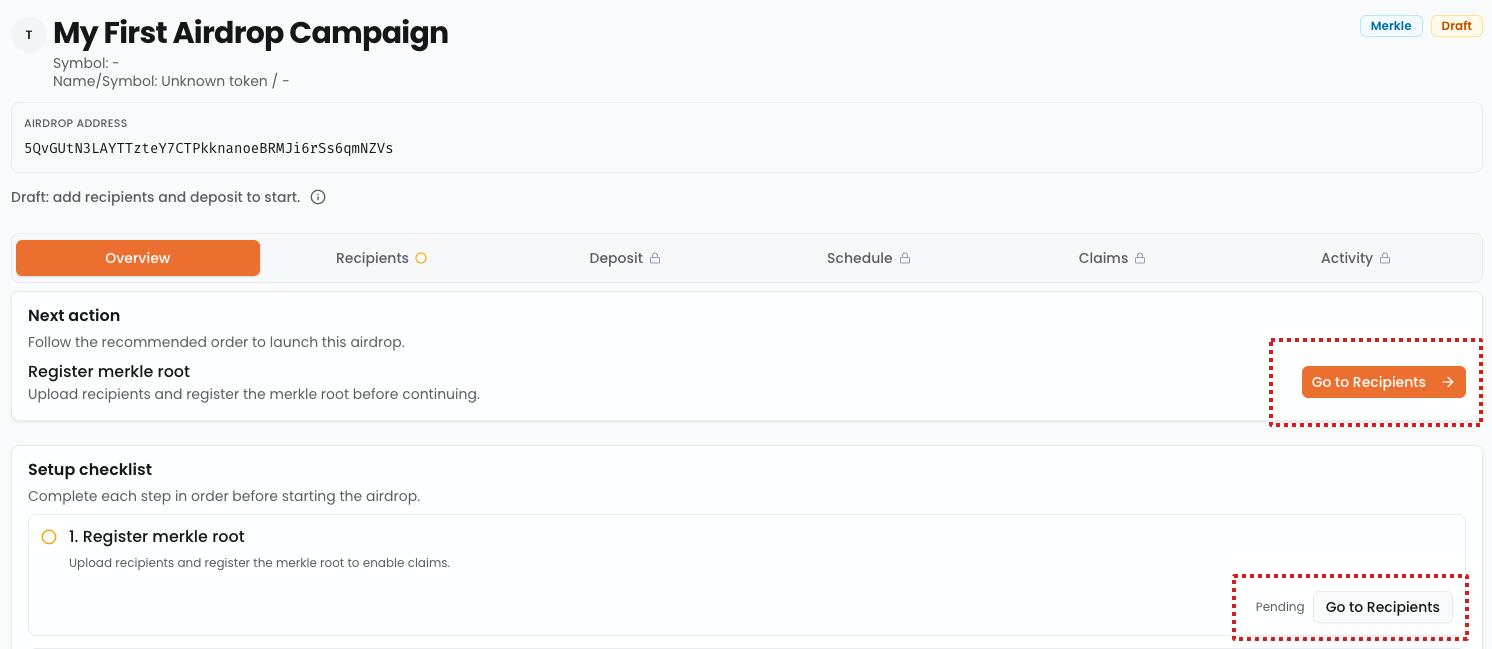Click the lock icon next to Claims
Viewport: 1492px width, 649px height.
[x=1140, y=258]
